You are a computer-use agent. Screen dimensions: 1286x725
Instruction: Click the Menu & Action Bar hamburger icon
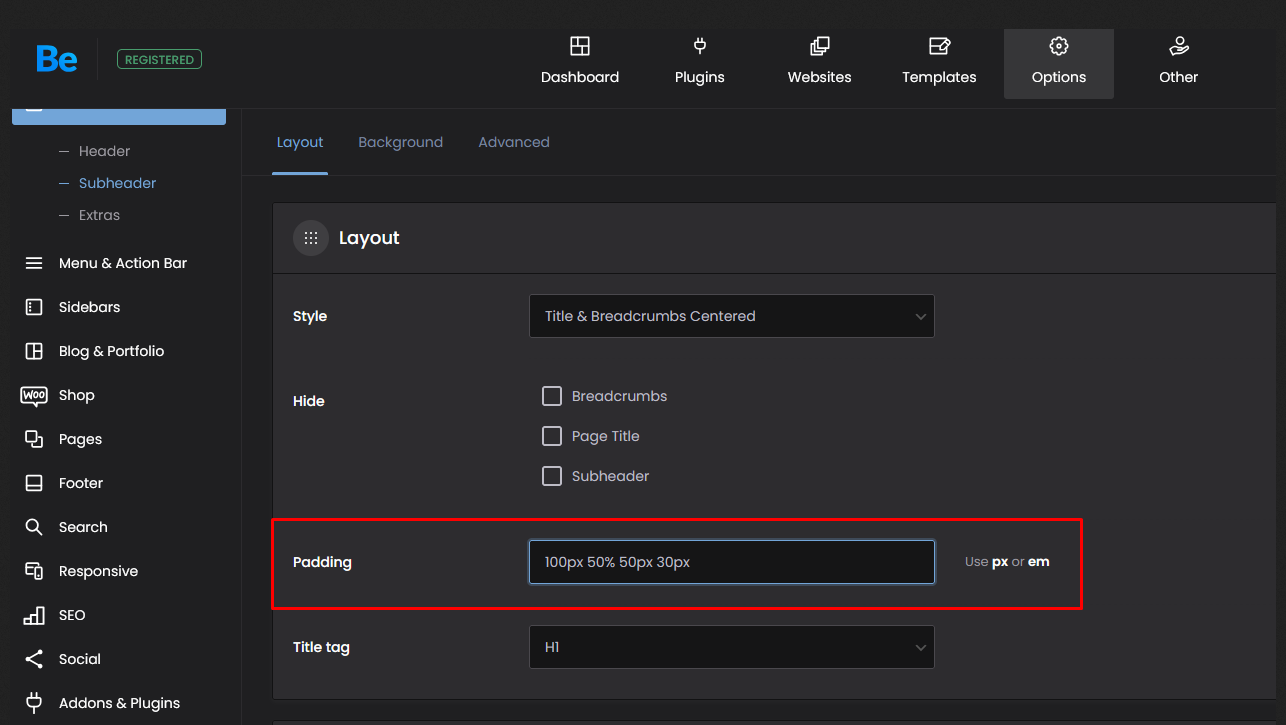34,263
